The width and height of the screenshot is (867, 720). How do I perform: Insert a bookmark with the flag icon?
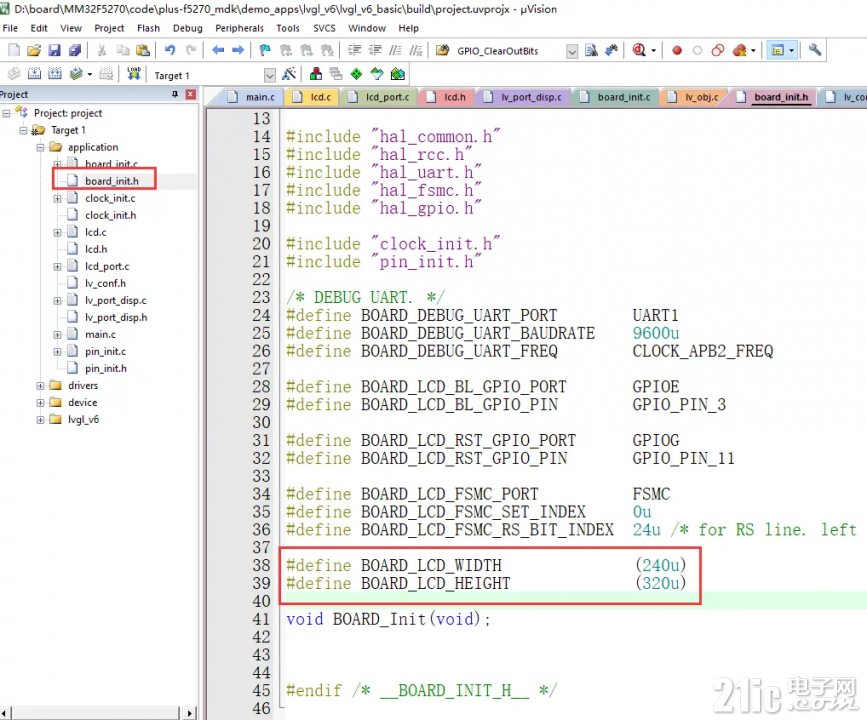pos(265,50)
